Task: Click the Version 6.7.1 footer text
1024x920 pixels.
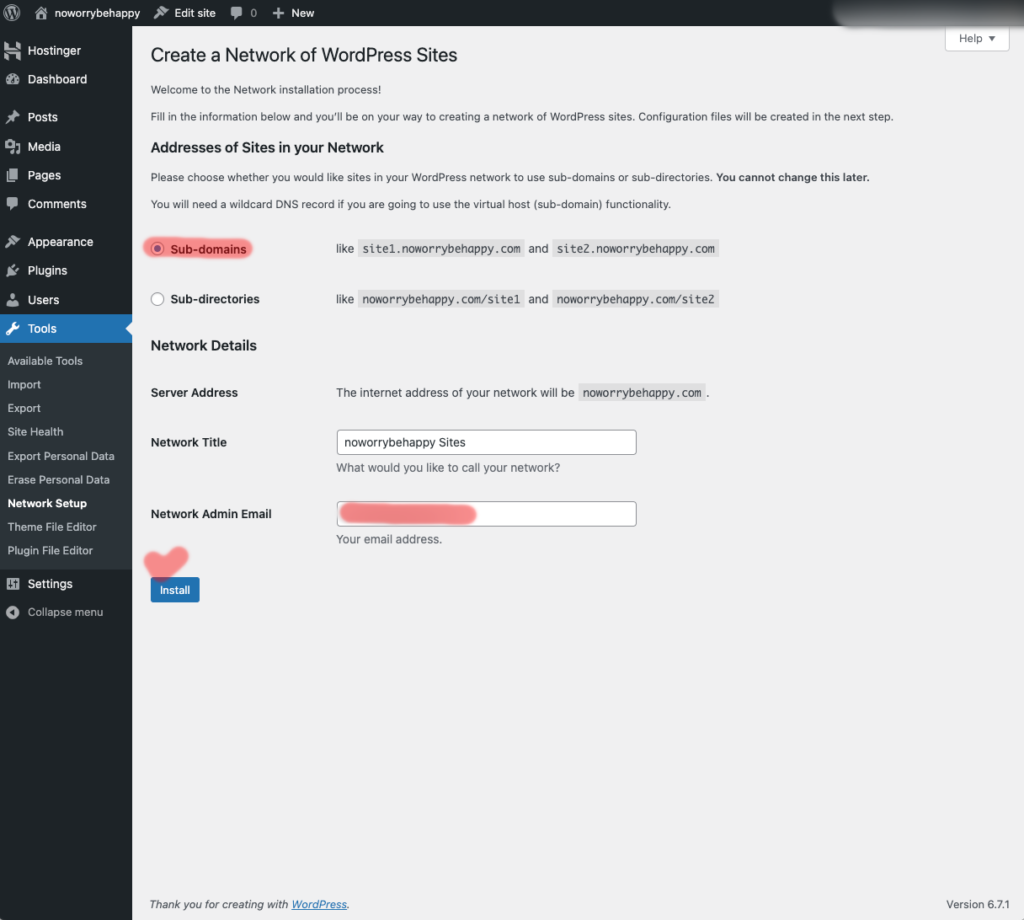Action: tap(978, 904)
